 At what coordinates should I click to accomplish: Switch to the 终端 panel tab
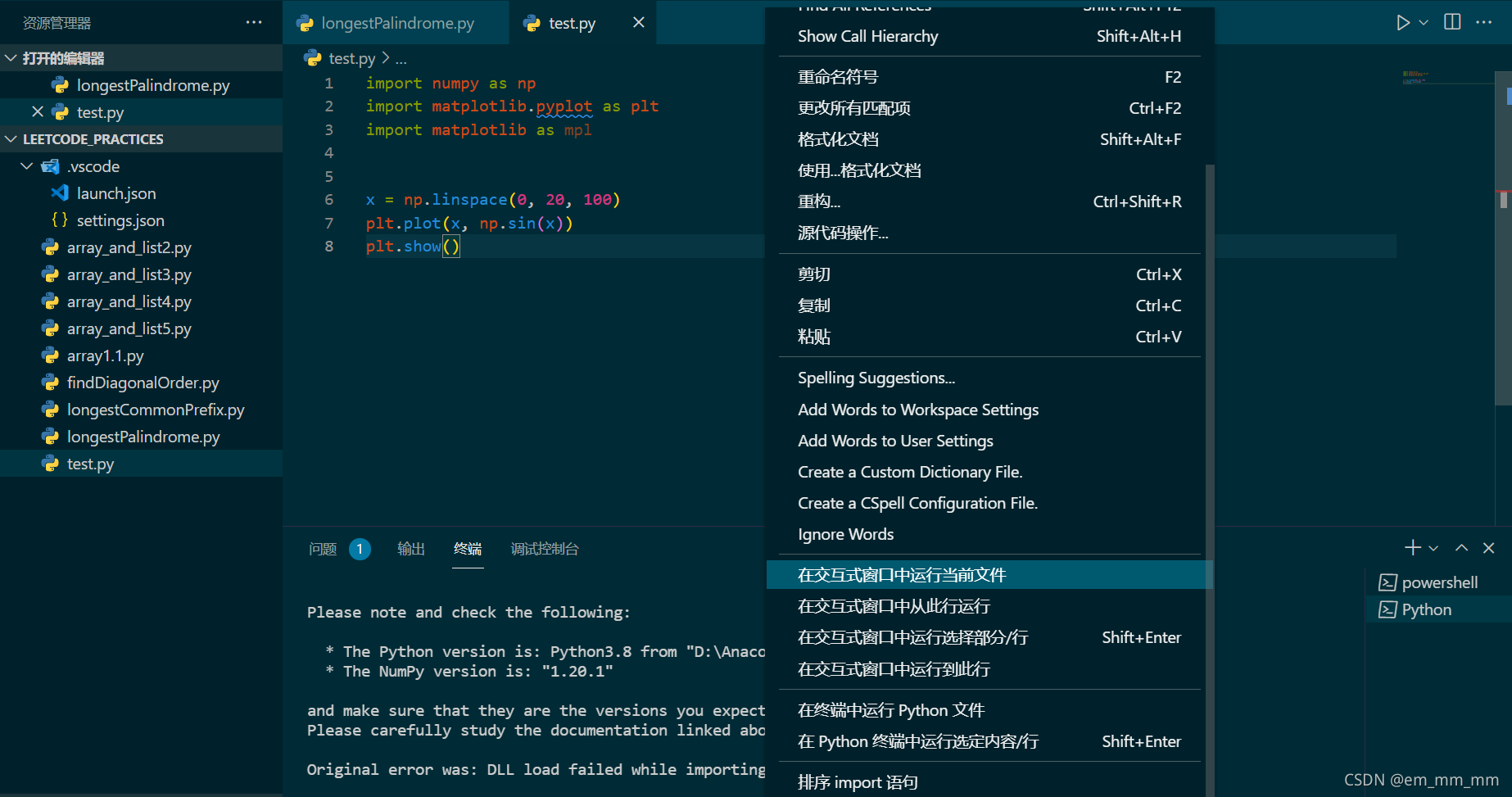tap(468, 549)
